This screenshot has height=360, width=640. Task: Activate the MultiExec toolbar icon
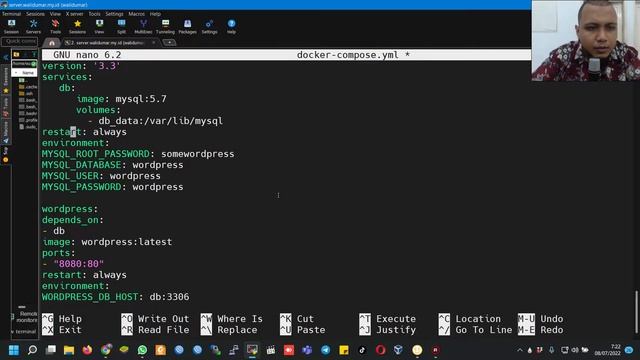[x=143, y=27]
